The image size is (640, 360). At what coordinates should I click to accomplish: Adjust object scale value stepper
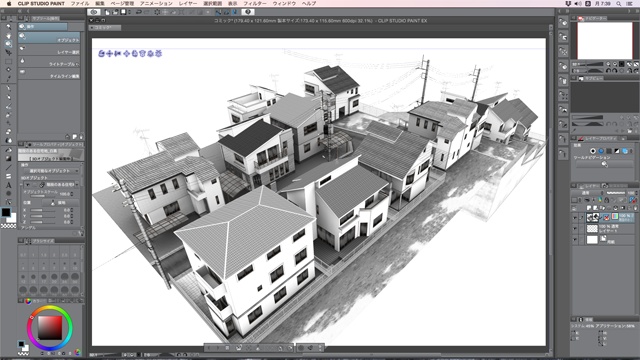[72, 194]
